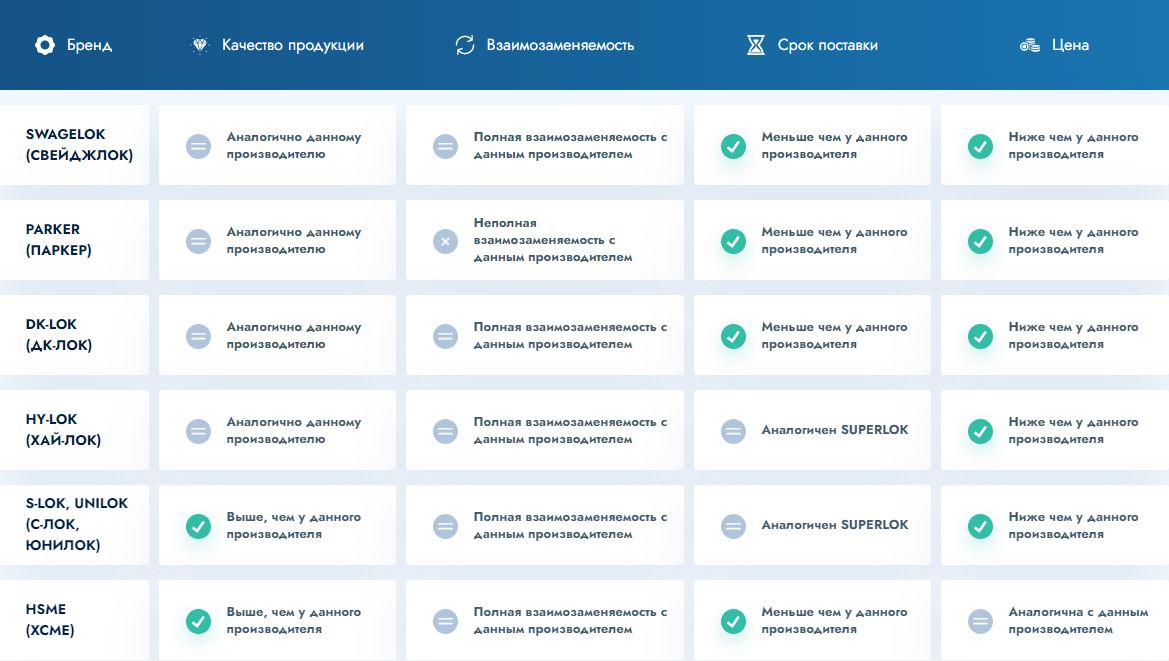Screen dimensions: 1169x661
Task: Click the green check in S-LOK quality cell
Action: (198, 526)
